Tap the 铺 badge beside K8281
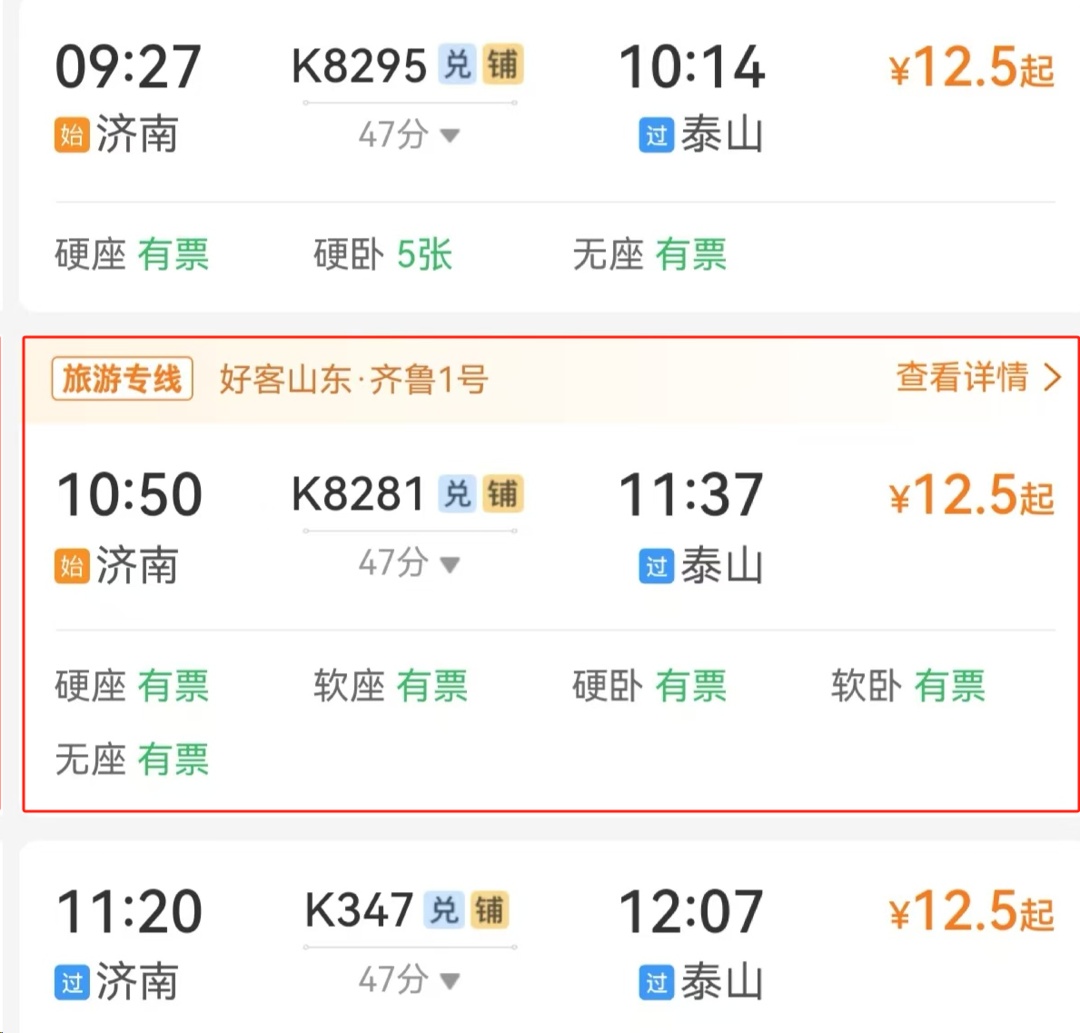The width and height of the screenshot is (1080, 1033). [502, 494]
